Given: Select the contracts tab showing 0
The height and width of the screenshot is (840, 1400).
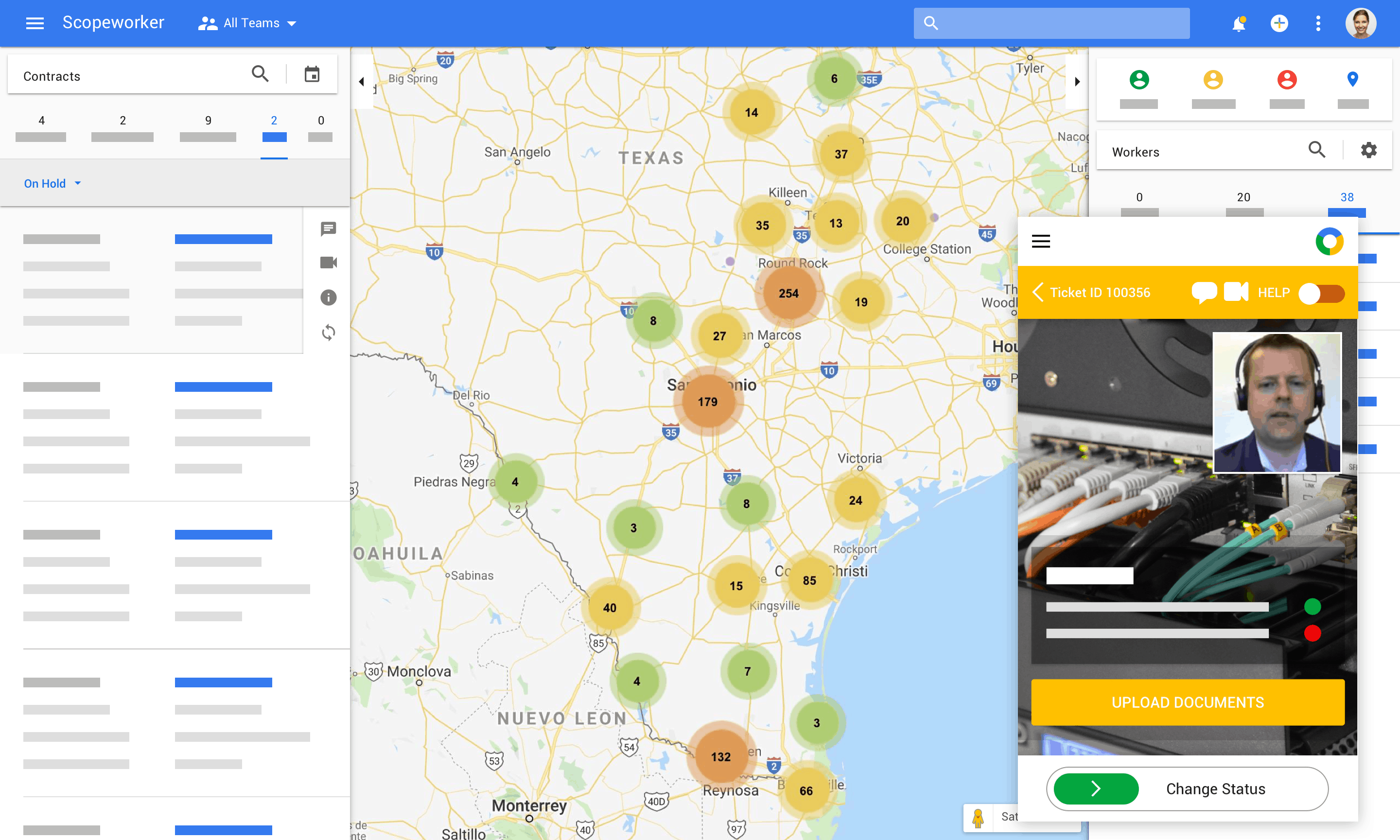Looking at the screenshot, I should pyautogui.click(x=320, y=128).
